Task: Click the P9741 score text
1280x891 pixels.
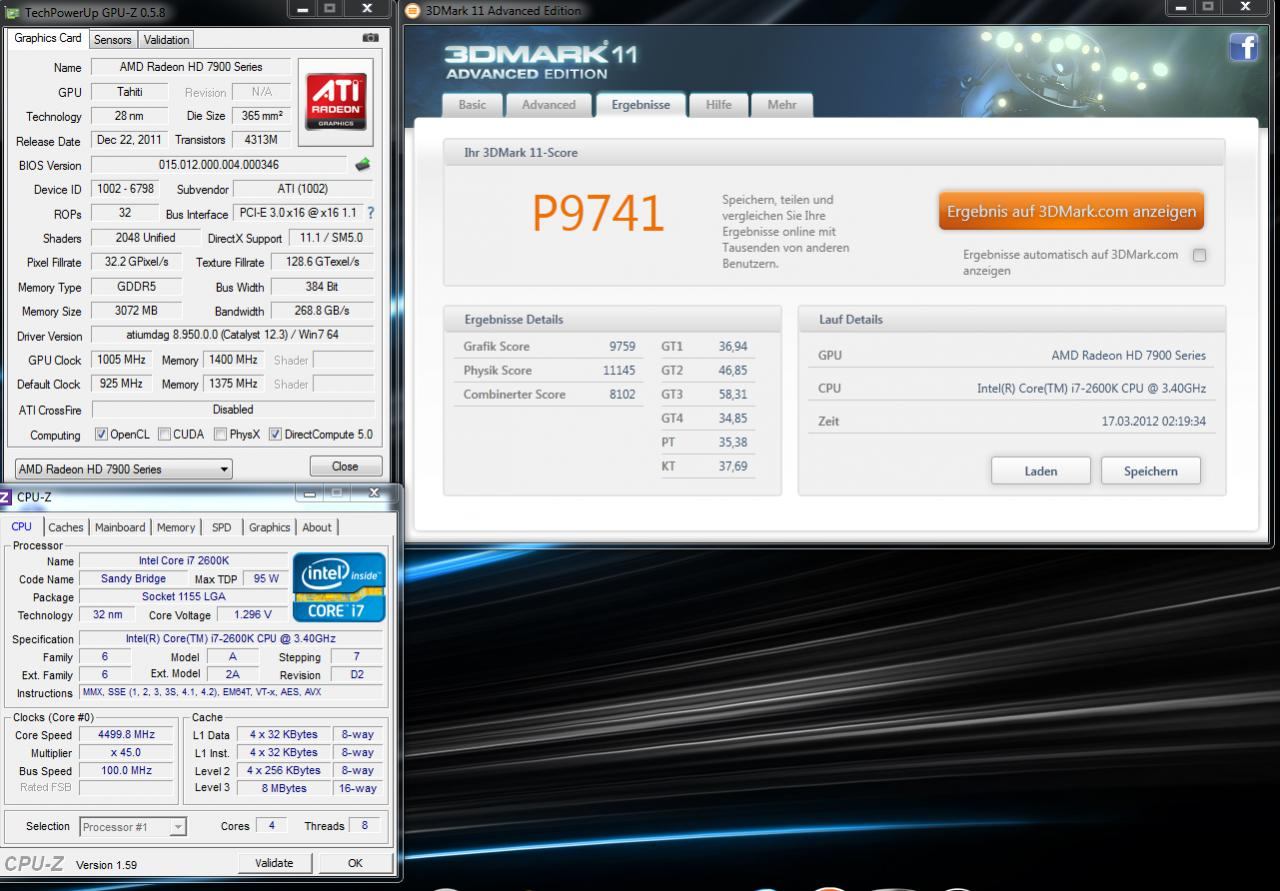Action: tap(598, 213)
